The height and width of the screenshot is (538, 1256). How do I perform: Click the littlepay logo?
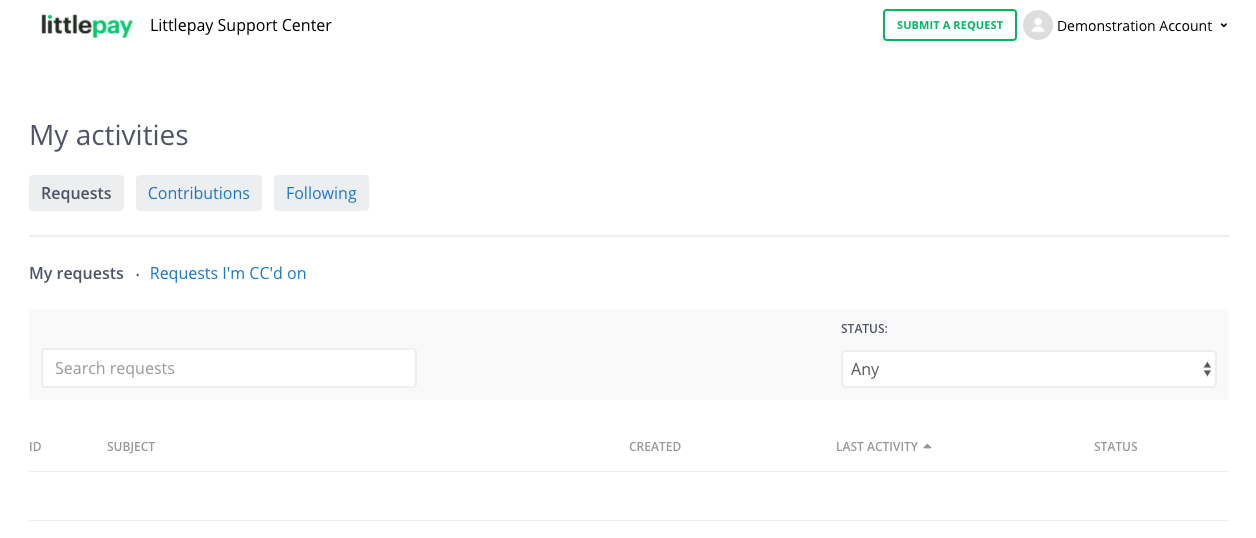[x=87, y=26]
